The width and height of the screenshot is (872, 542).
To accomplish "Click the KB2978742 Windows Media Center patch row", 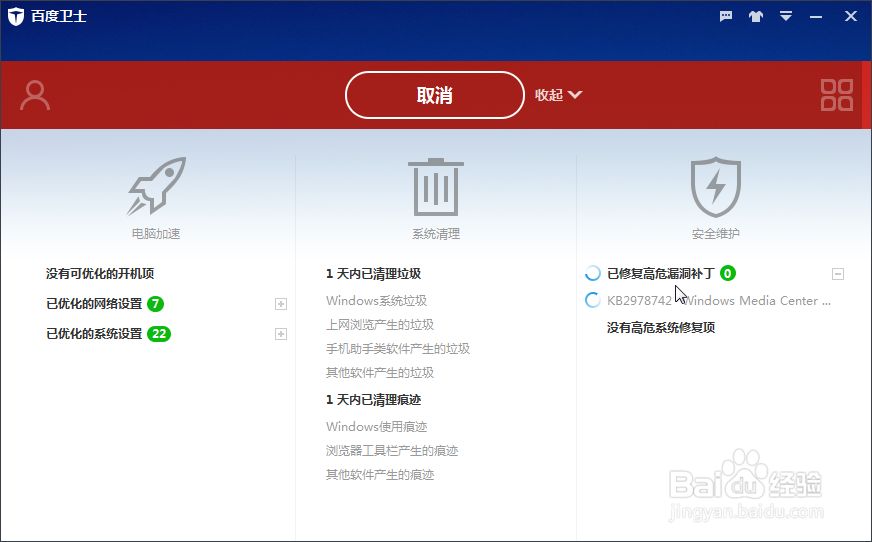I will (x=719, y=301).
